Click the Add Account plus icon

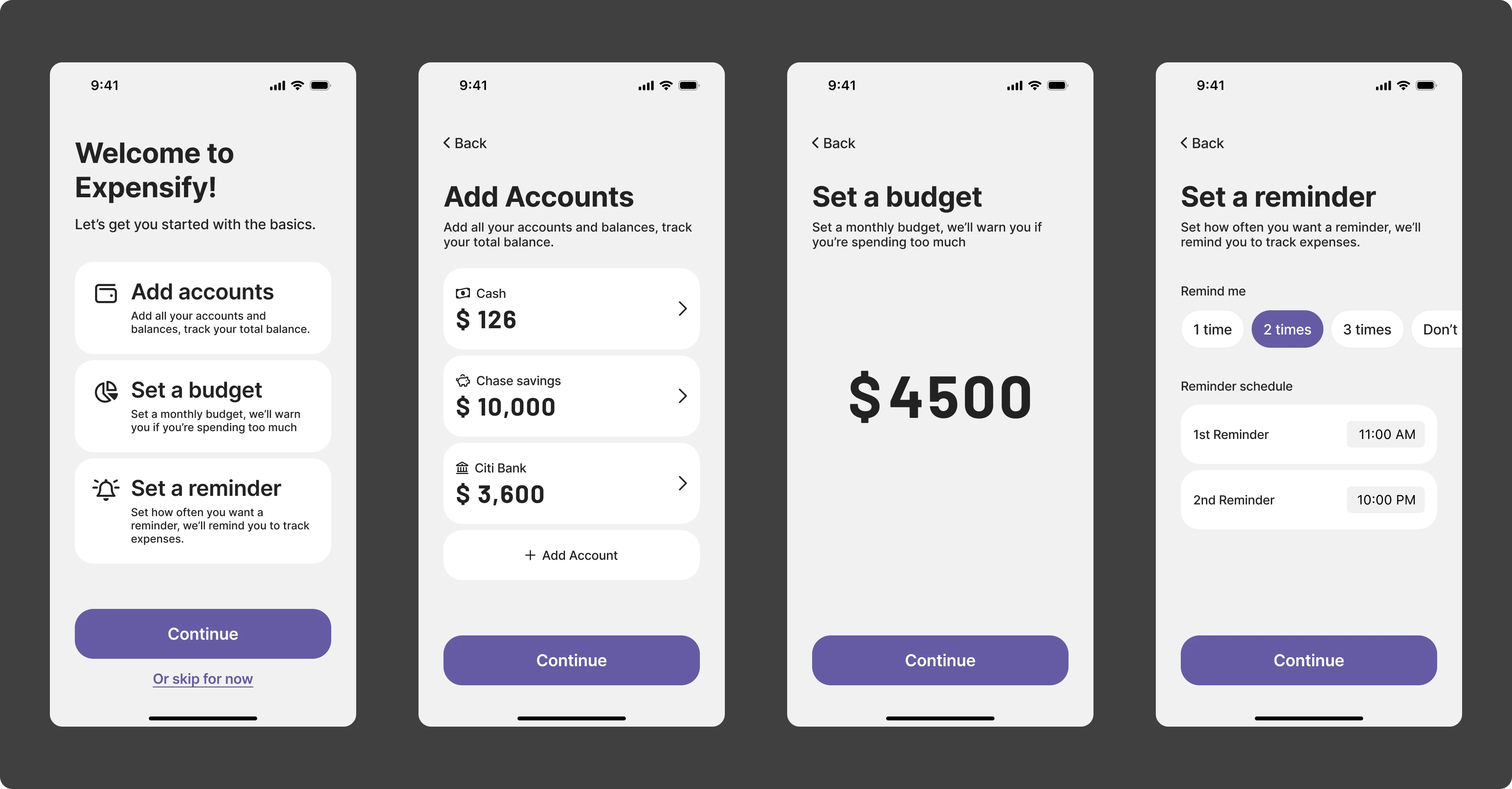click(527, 554)
